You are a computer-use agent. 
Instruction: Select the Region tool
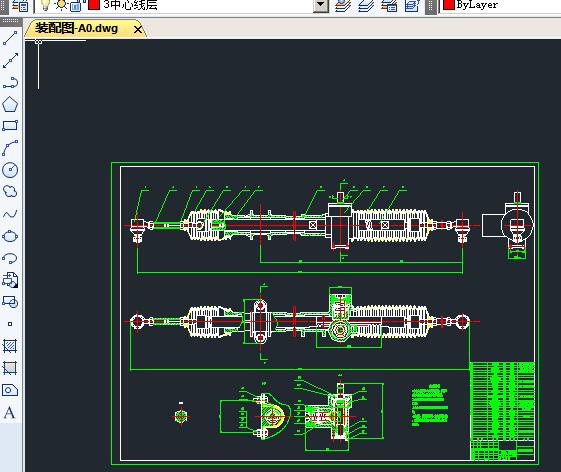tap(10, 390)
